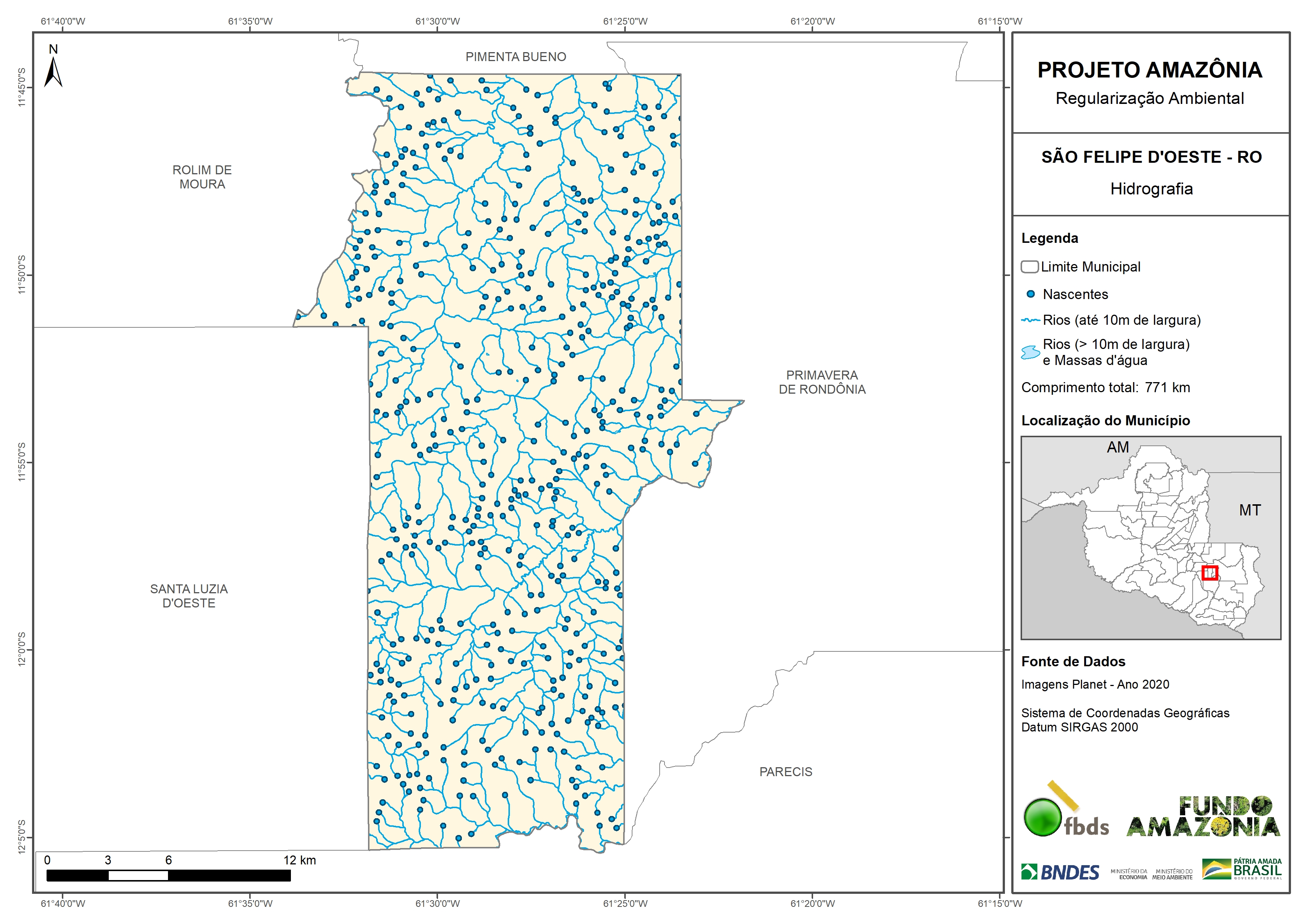
Task: Click the red locator square on inset map
Action: tap(1210, 573)
